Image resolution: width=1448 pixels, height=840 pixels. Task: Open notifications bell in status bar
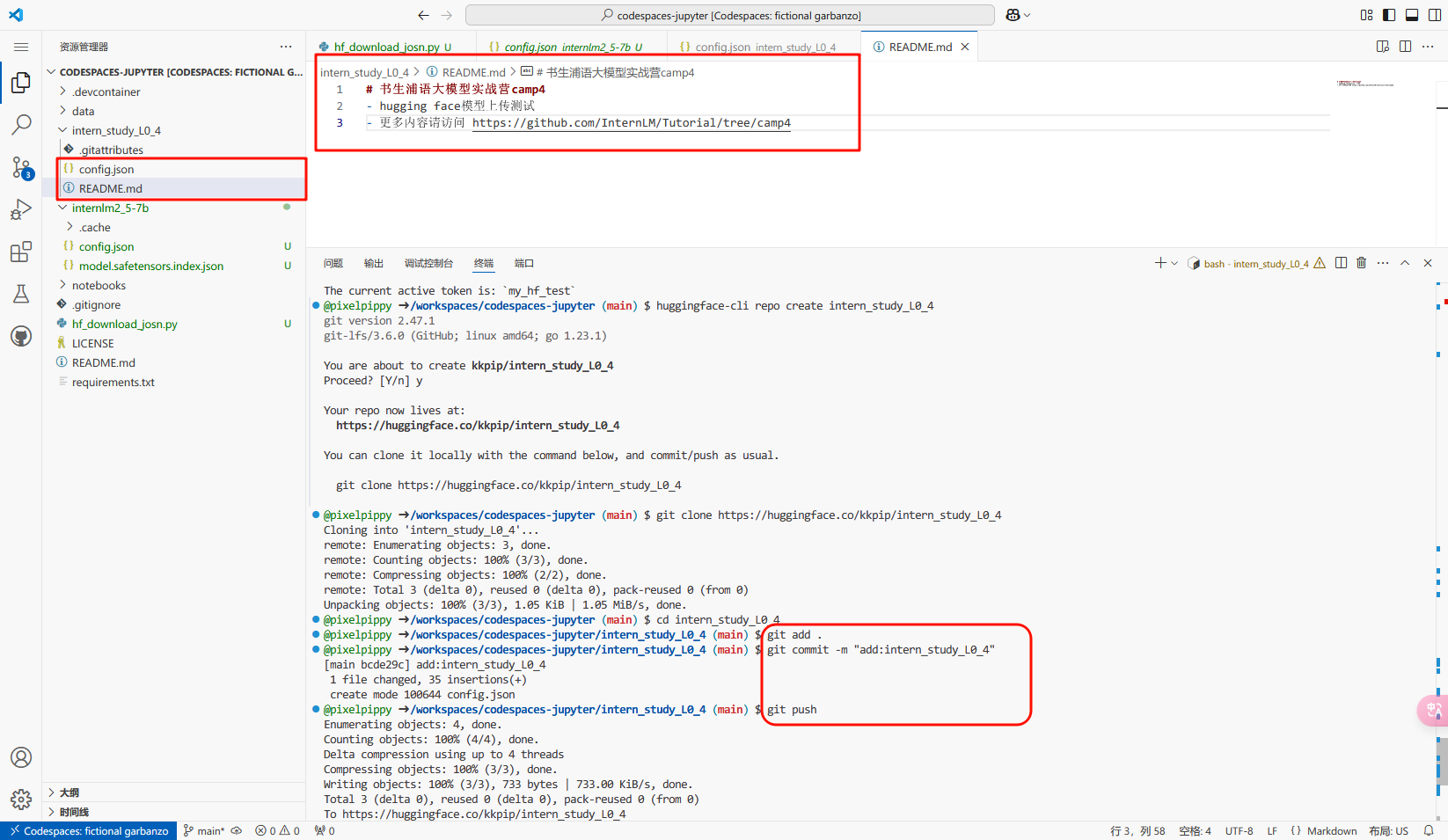[x=1429, y=831]
